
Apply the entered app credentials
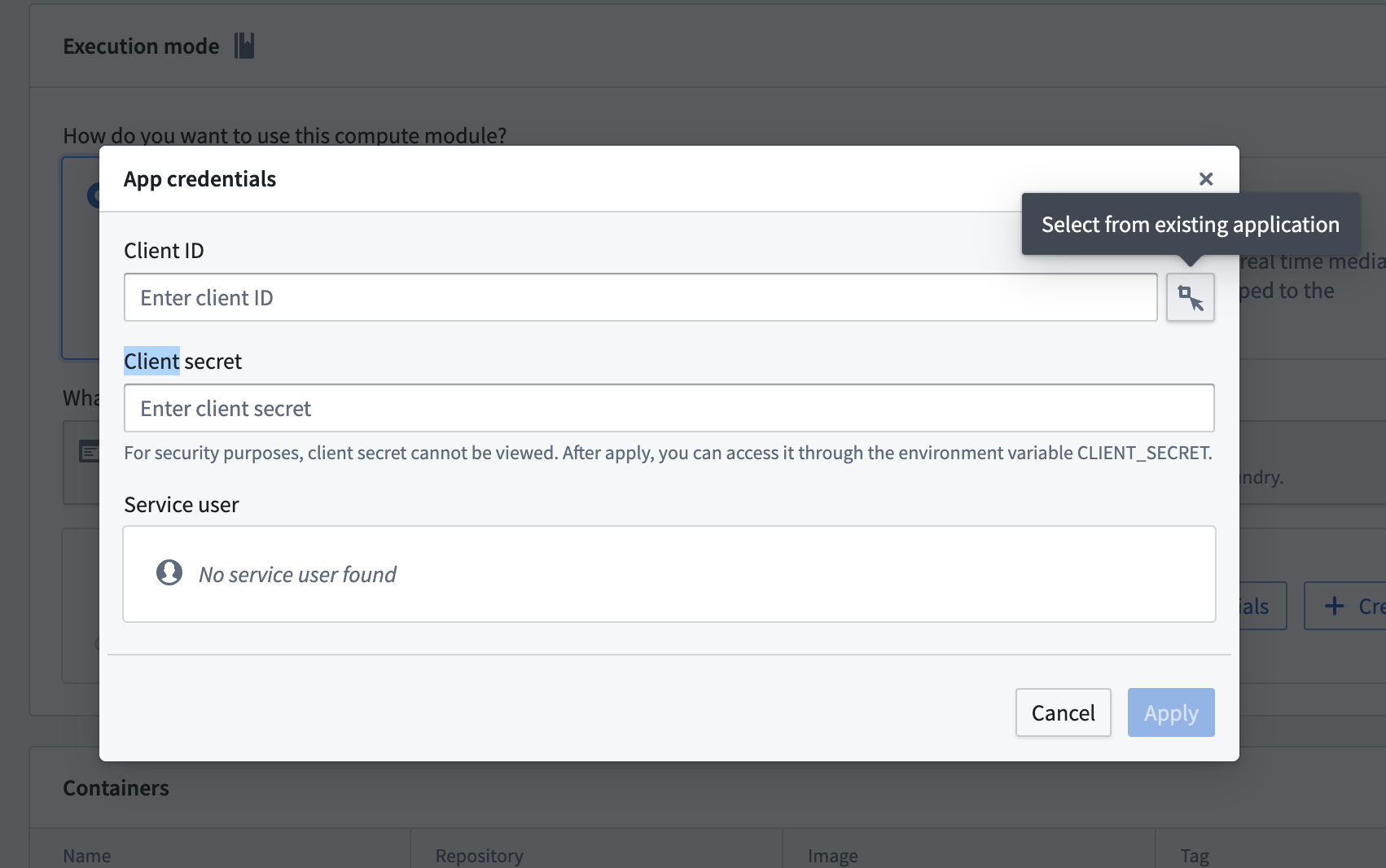point(1171,712)
